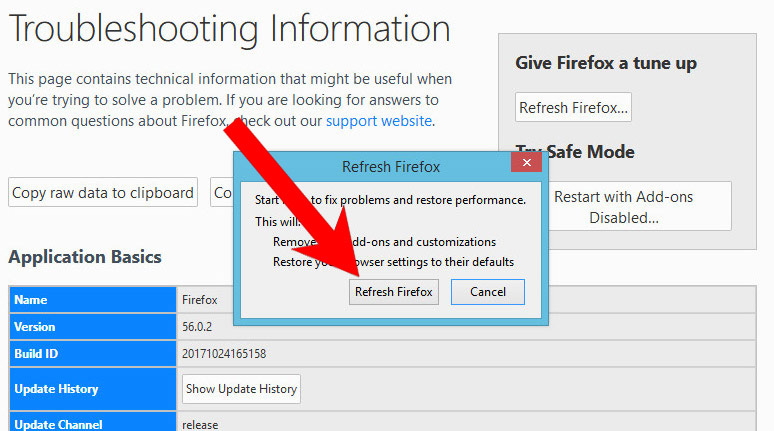Select the release channel value

200,425
